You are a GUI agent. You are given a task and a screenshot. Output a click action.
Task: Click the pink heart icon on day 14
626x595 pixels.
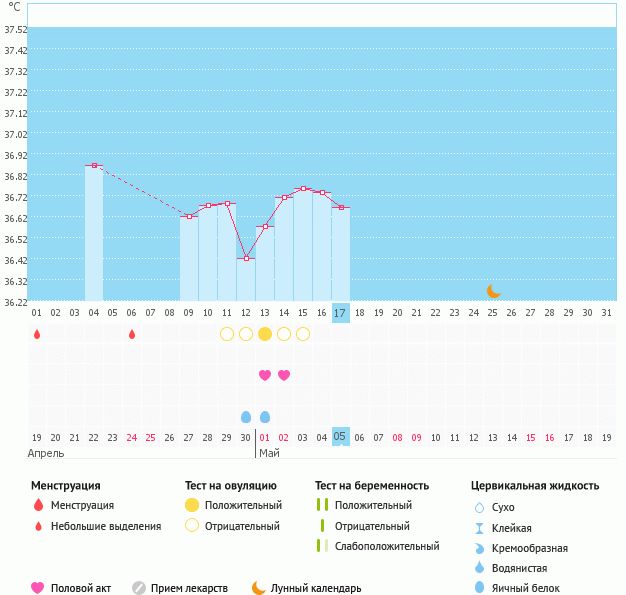pos(284,375)
